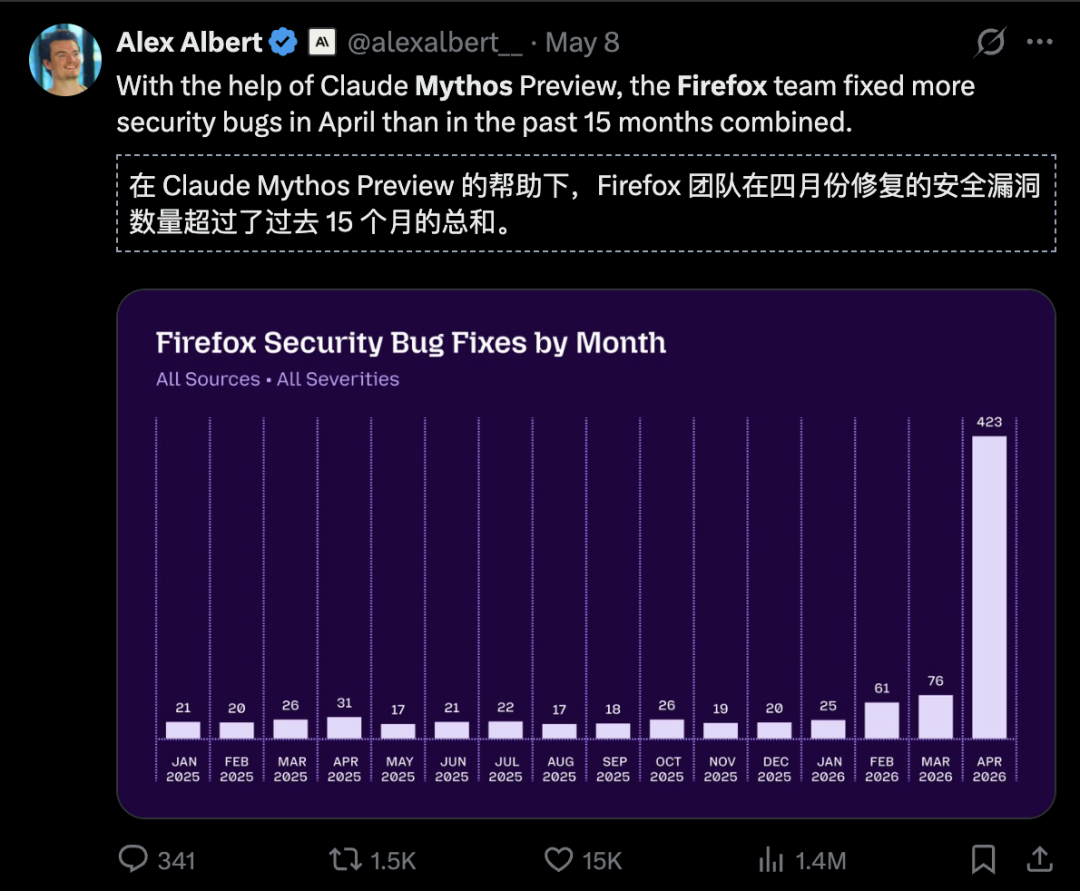Open the Firefox Security Bug Fixes chart image
Image resolution: width=1080 pixels, height=891 pixels.
point(586,554)
